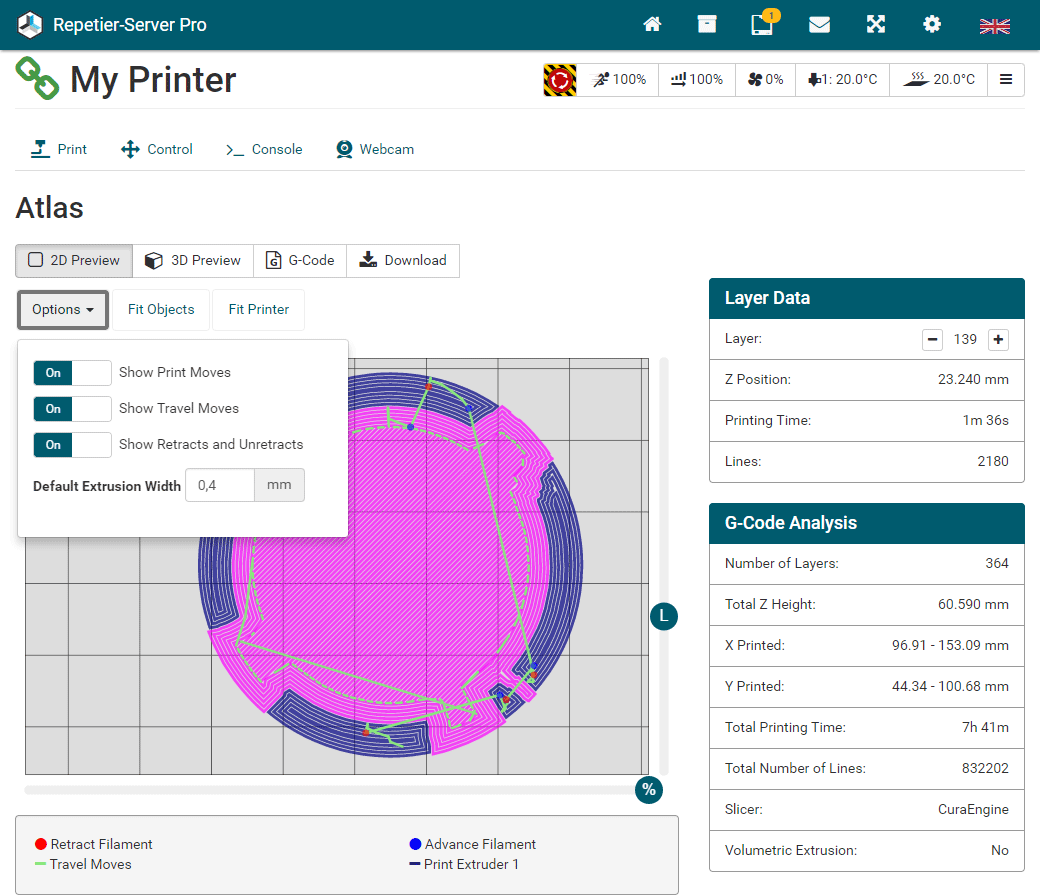
Task: Click the home icon in top bar
Action: tap(652, 25)
